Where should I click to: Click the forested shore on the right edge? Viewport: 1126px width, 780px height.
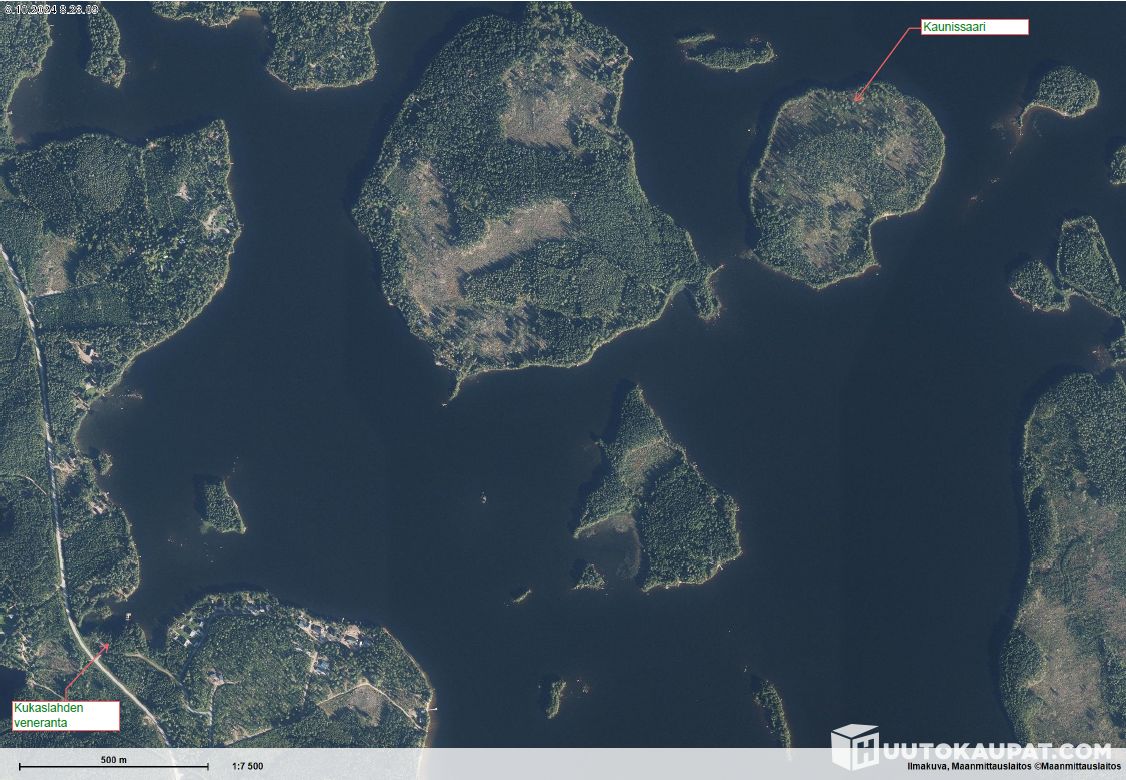[x=1075, y=550]
